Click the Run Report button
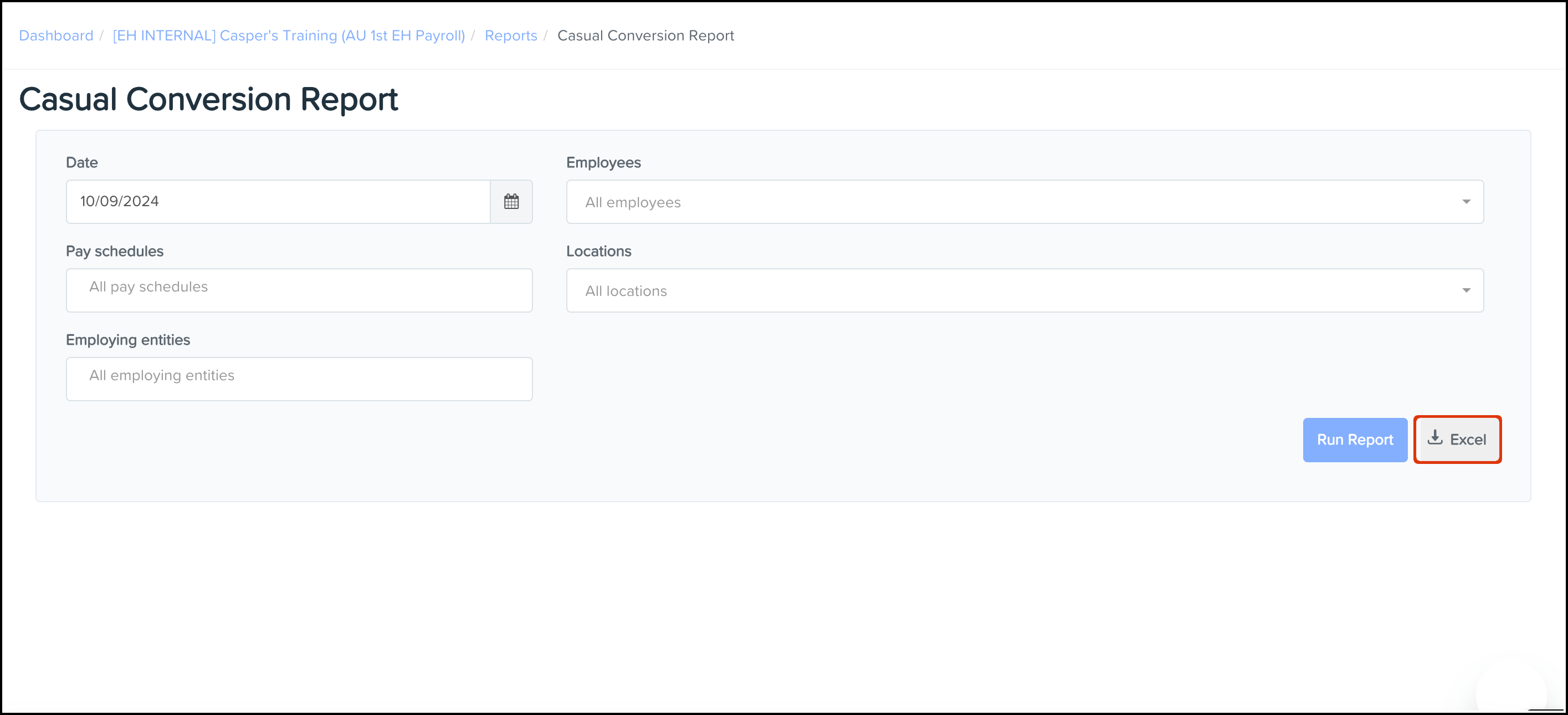Image resolution: width=1568 pixels, height=715 pixels. point(1354,440)
